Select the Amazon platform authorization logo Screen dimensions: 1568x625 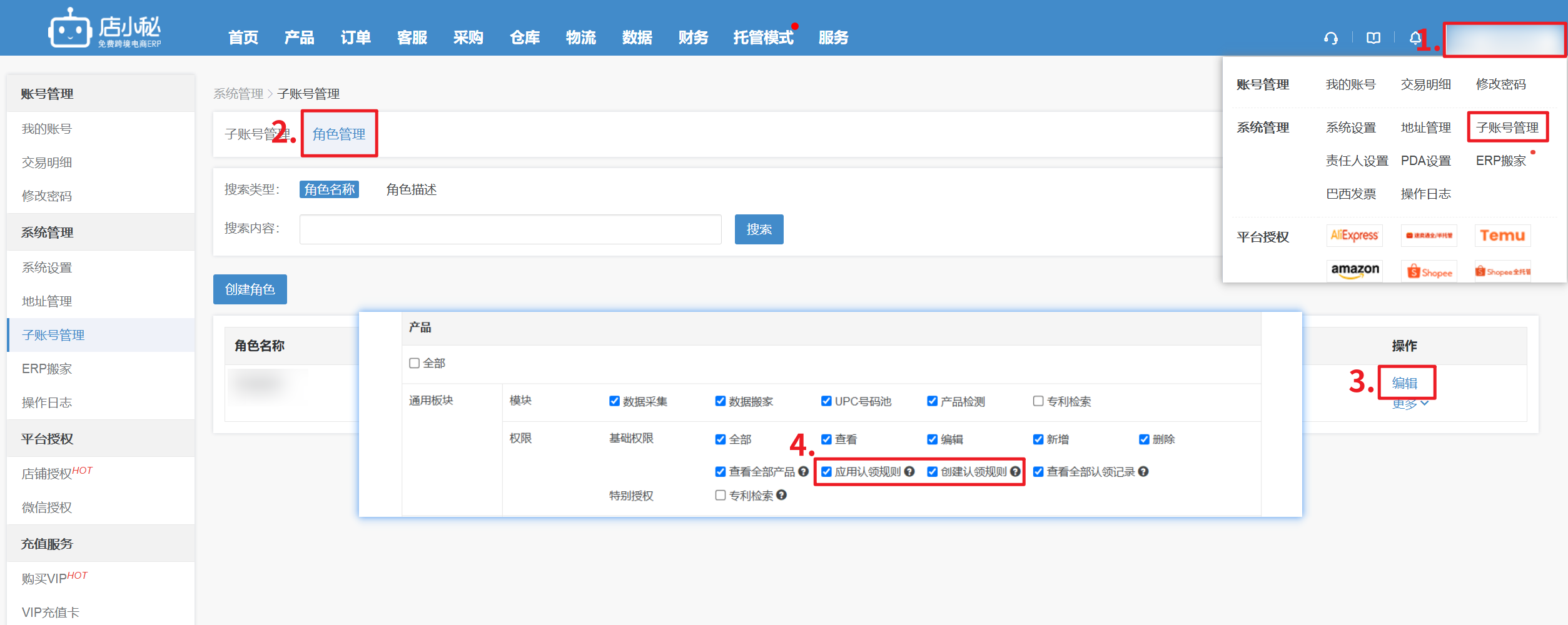click(1354, 271)
